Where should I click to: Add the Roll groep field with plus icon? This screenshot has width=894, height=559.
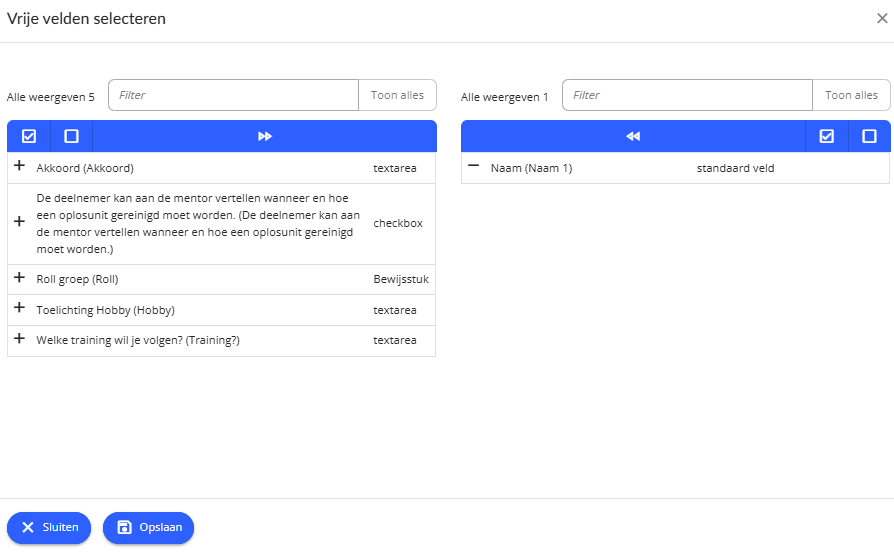point(19,277)
